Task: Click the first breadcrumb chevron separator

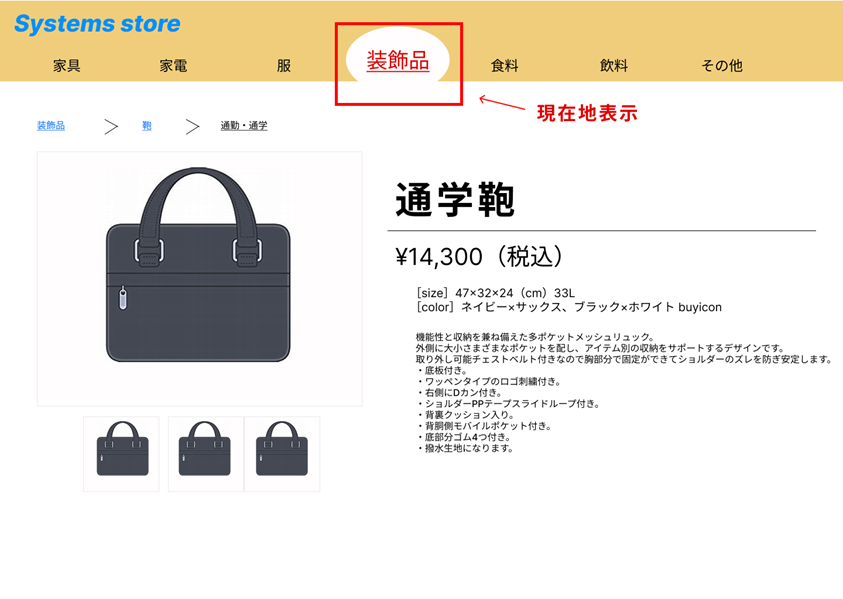Action: [x=111, y=127]
